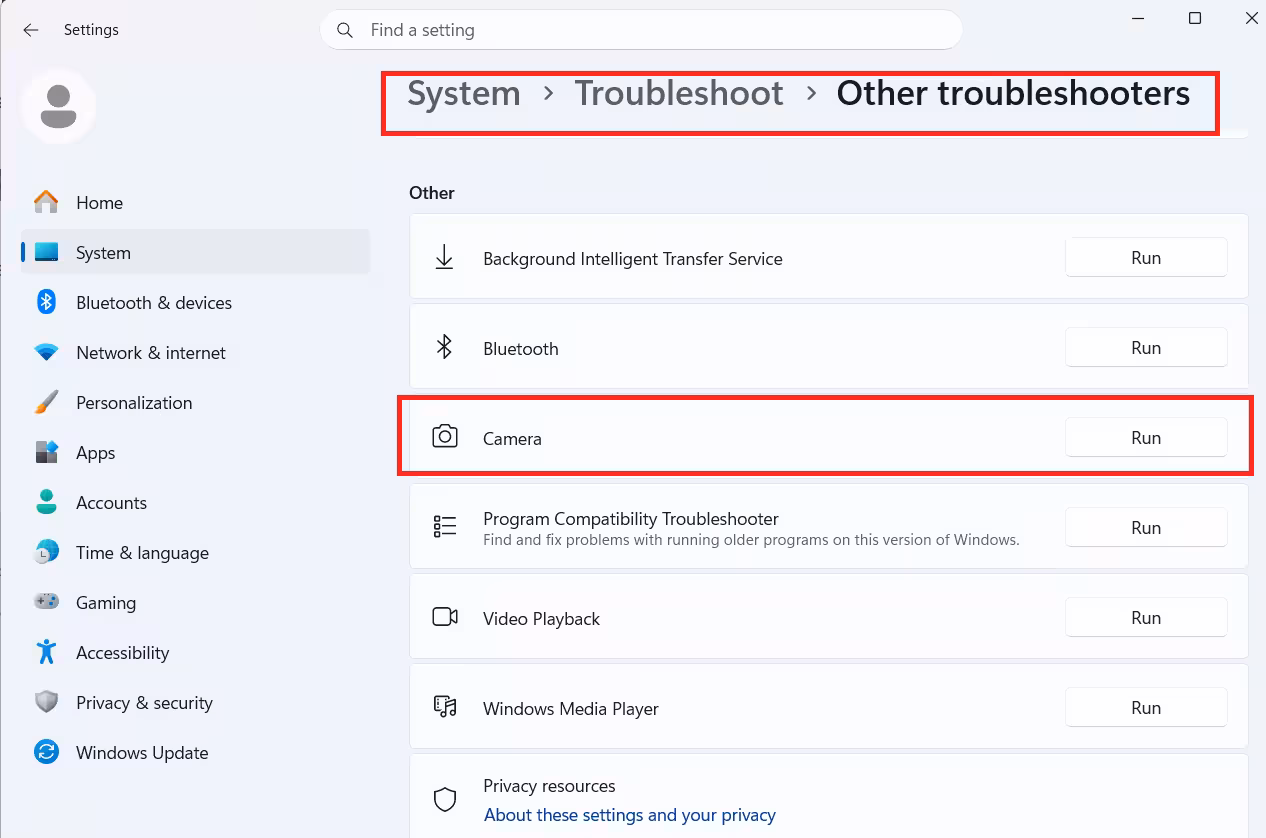Click the search magnifier icon
1266x838 pixels.
pos(345,30)
